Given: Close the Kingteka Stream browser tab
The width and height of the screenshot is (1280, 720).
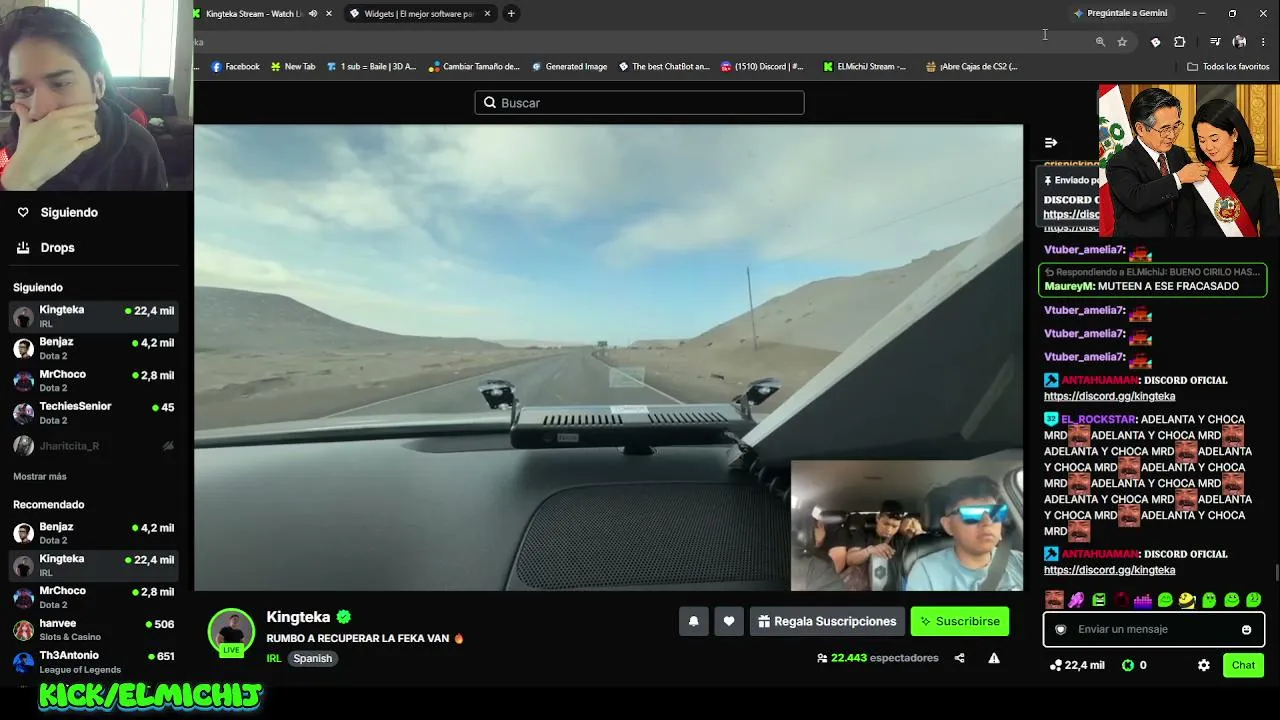Looking at the screenshot, I should [329, 14].
